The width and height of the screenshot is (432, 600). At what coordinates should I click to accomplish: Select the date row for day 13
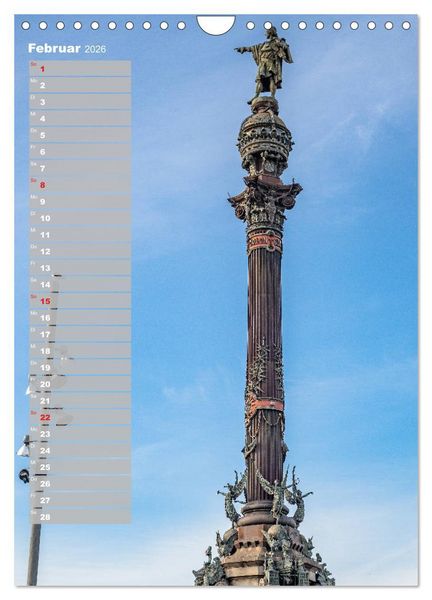pyautogui.click(x=80, y=267)
